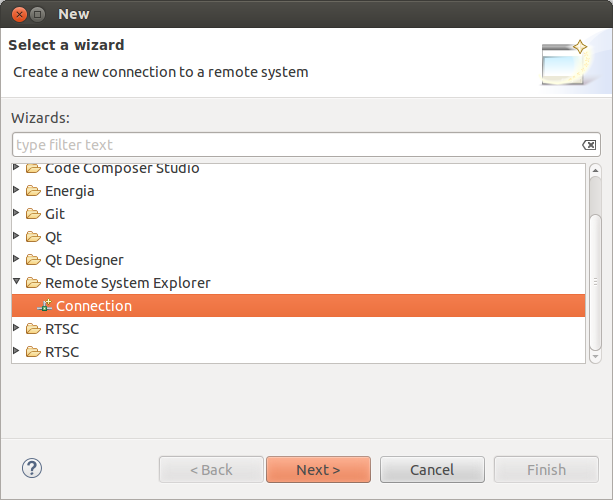Collapse the Remote System Explorer category
This screenshot has width=613, height=500.
coord(17,283)
